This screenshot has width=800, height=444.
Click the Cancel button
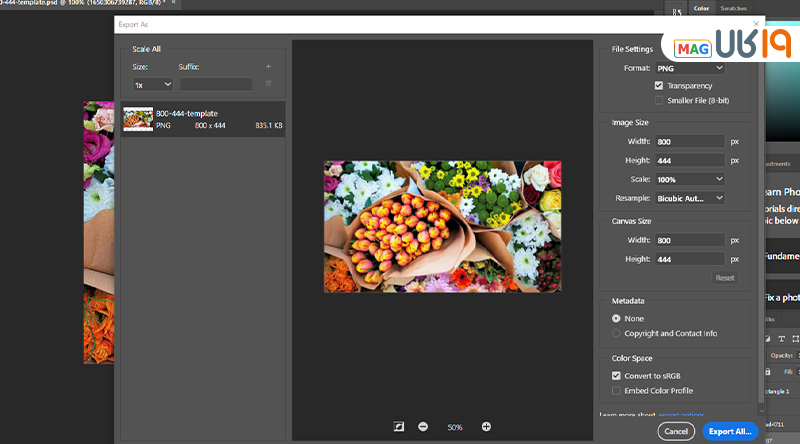click(x=676, y=431)
